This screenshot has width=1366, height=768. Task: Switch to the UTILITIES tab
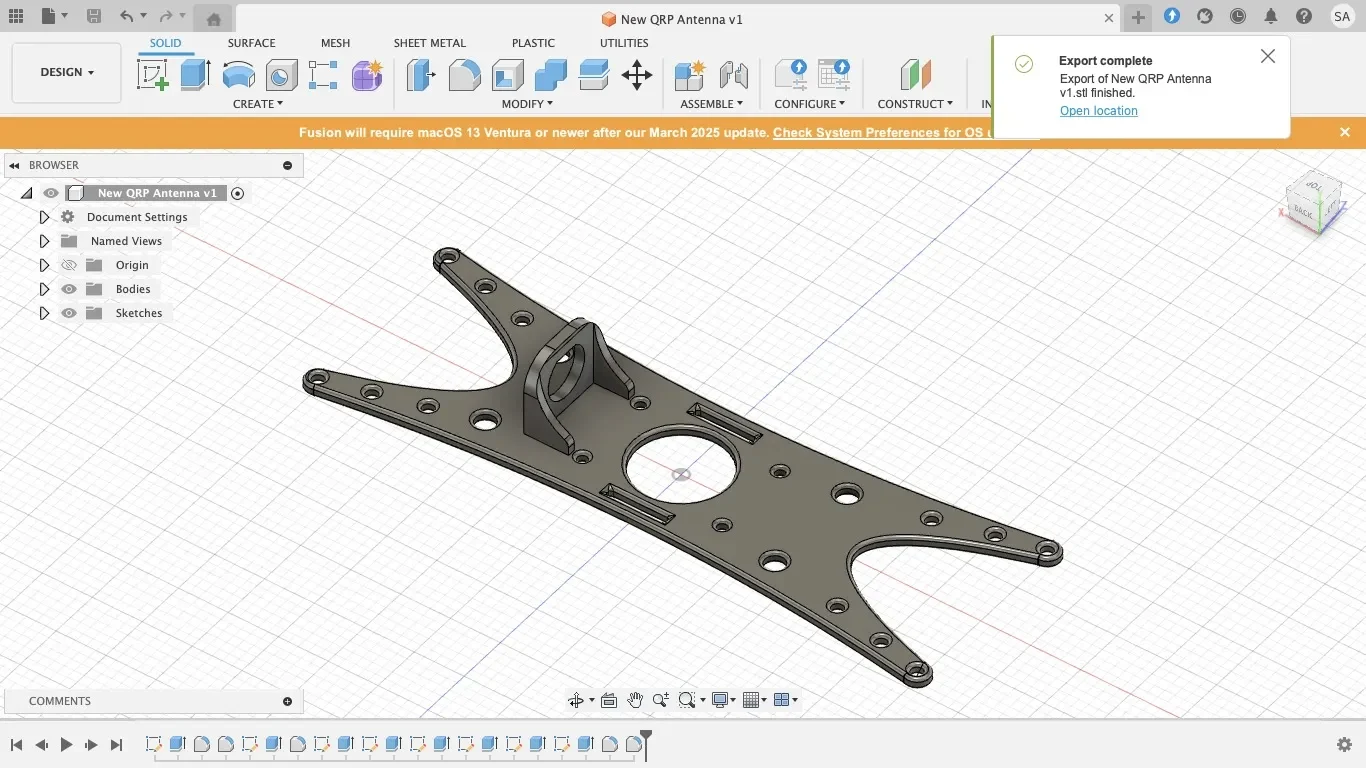[x=624, y=43]
